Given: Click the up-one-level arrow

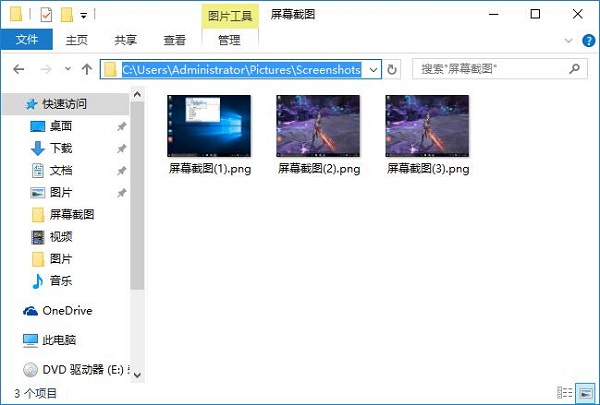Looking at the screenshot, I should click(86, 70).
